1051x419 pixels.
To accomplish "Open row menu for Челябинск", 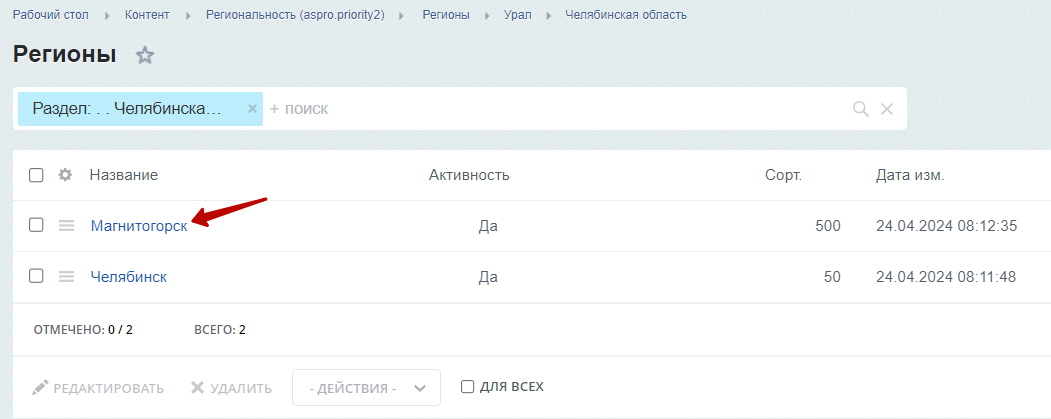I will 66,276.
